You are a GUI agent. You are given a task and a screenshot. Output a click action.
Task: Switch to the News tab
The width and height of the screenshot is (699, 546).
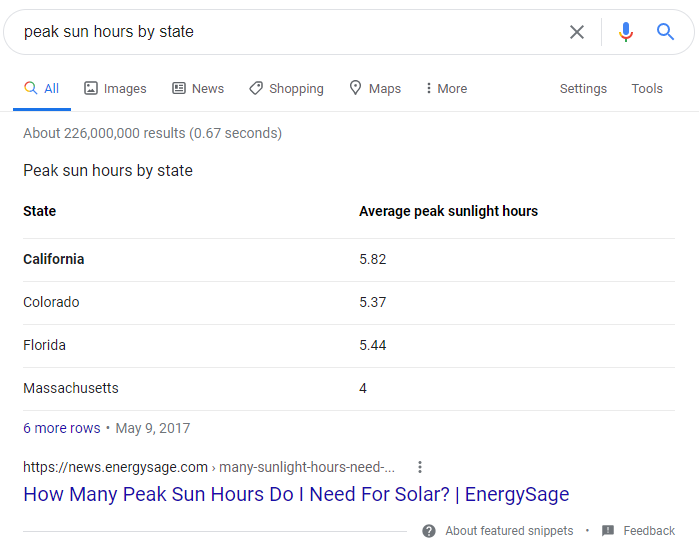tap(198, 89)
